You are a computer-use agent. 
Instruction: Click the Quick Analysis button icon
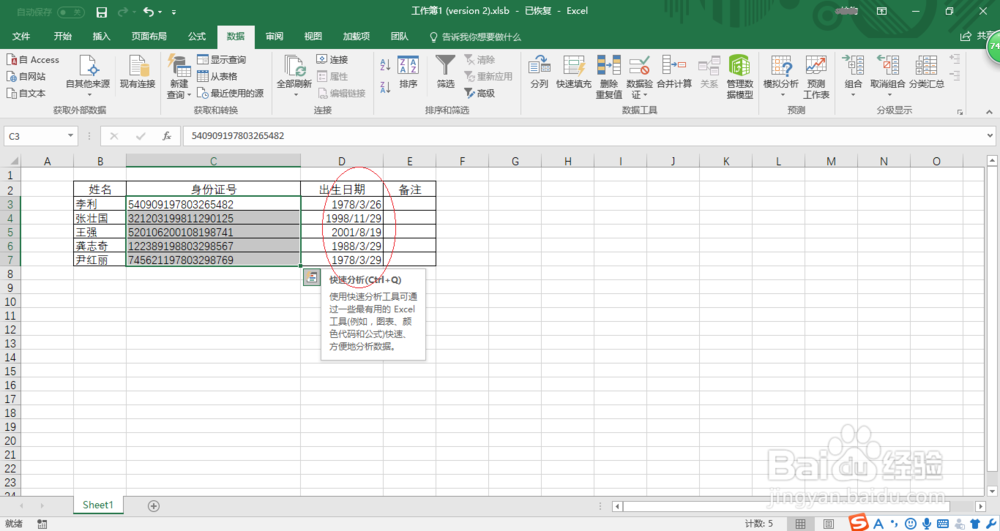pos(311,277)
